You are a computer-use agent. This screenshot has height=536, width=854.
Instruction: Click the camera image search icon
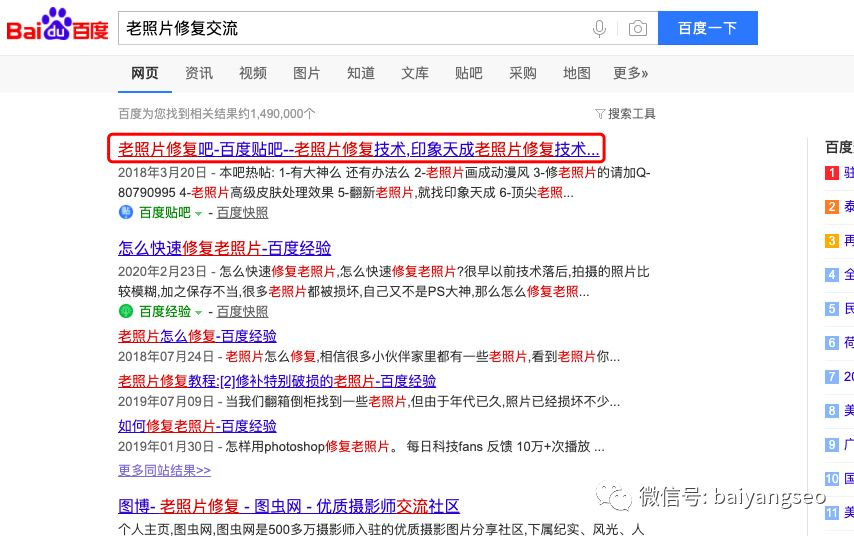tap(637, 29)
